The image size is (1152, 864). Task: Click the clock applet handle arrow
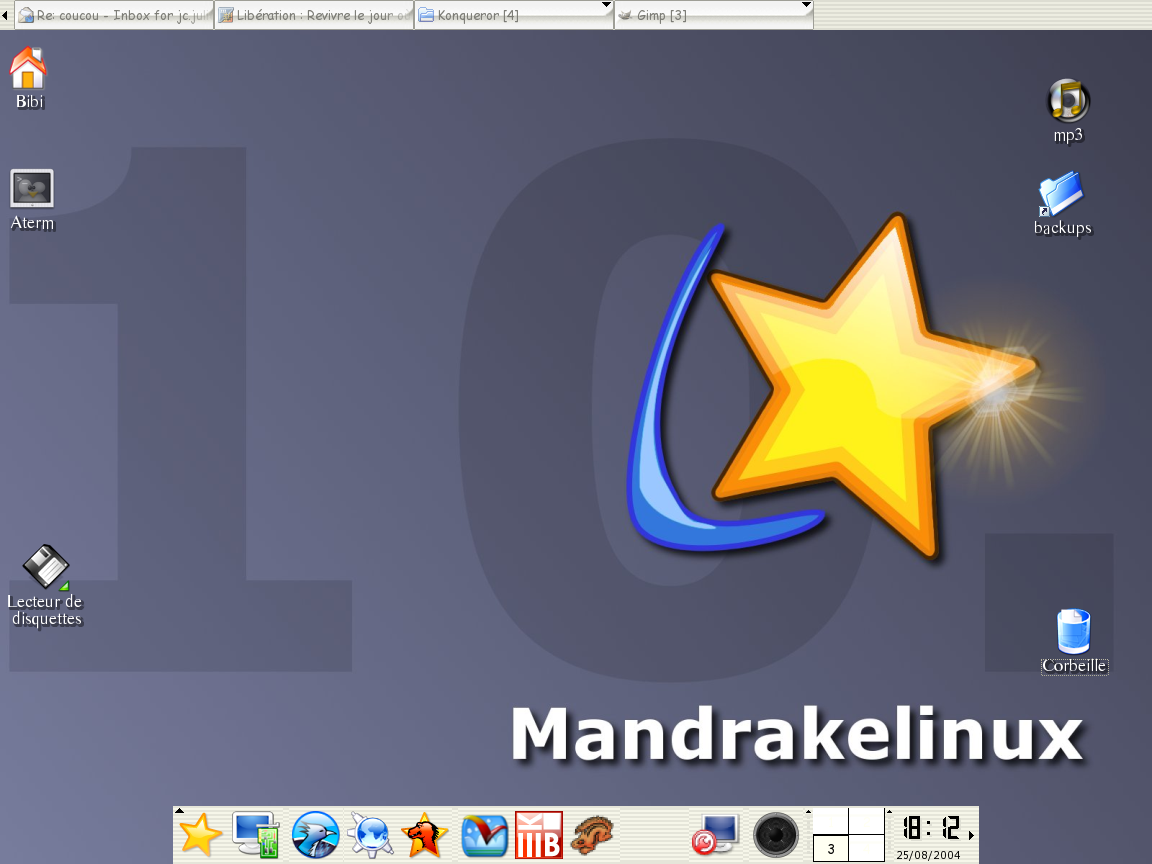(889, 812)
